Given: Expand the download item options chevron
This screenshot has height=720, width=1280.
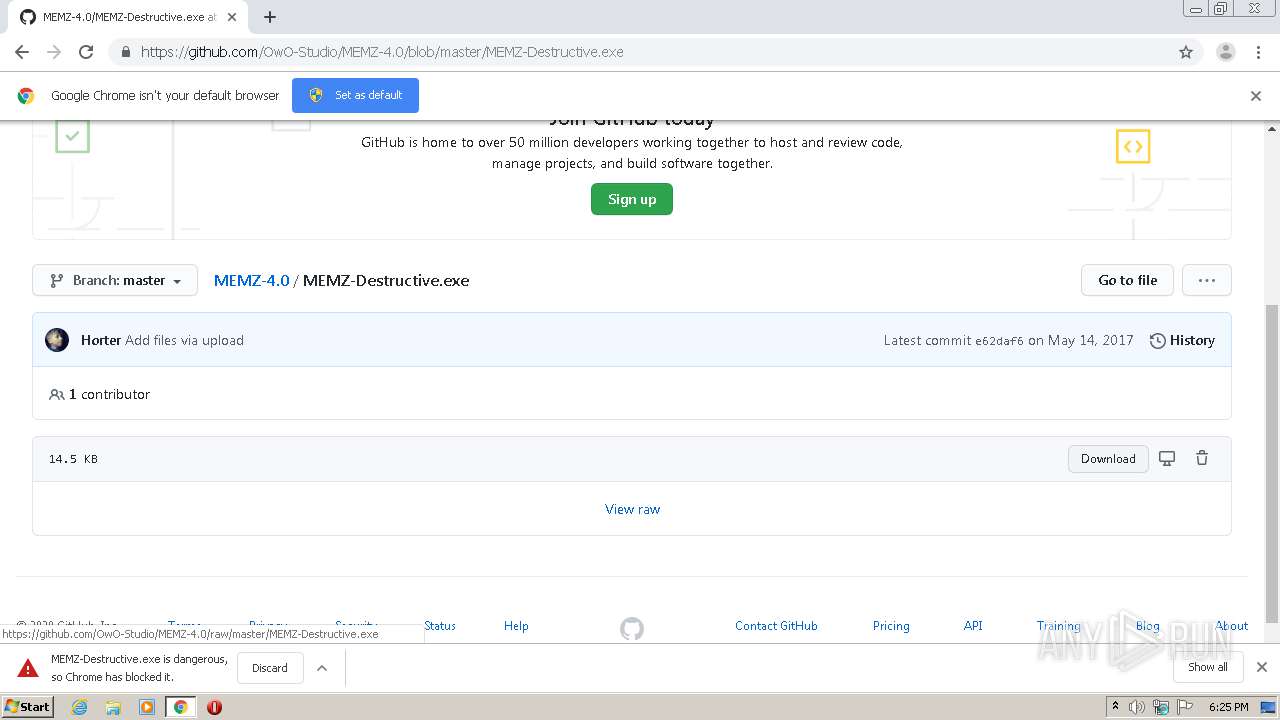Looking at the screenshot, I should (322, 668).
